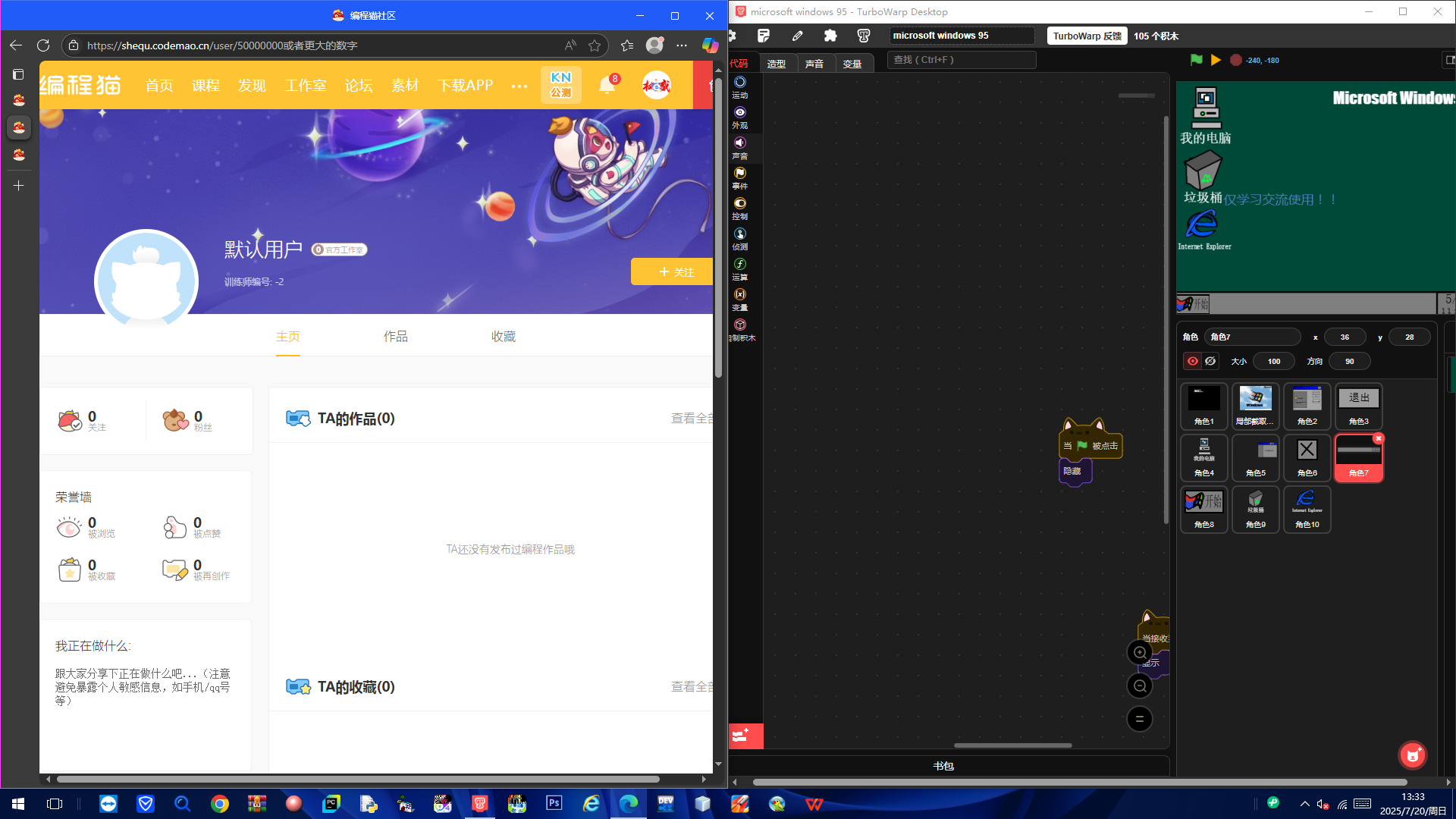
Task: Open Google Chrome from the taskbar
Action: tap(220, 803)
